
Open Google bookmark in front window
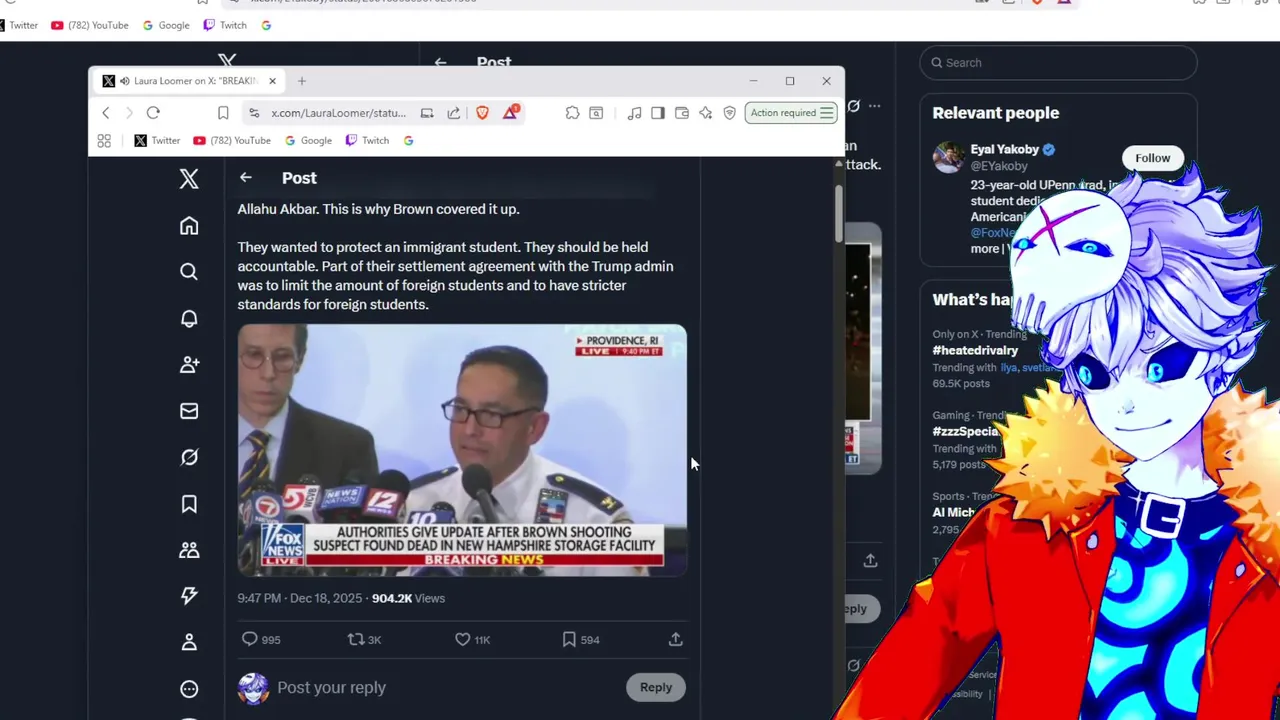(308, 141)
